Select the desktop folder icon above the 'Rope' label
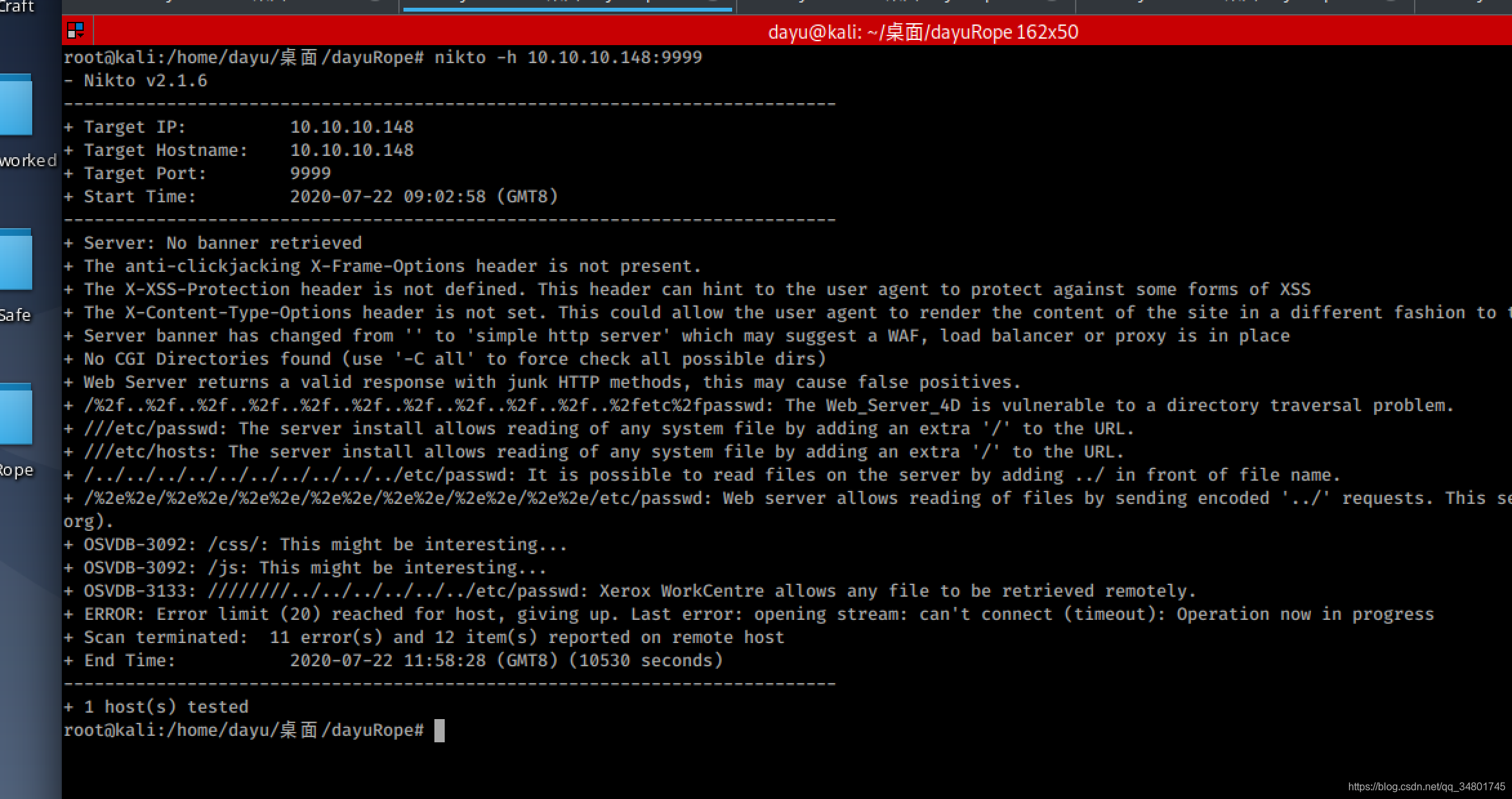1512x799 pixels. 16,414
